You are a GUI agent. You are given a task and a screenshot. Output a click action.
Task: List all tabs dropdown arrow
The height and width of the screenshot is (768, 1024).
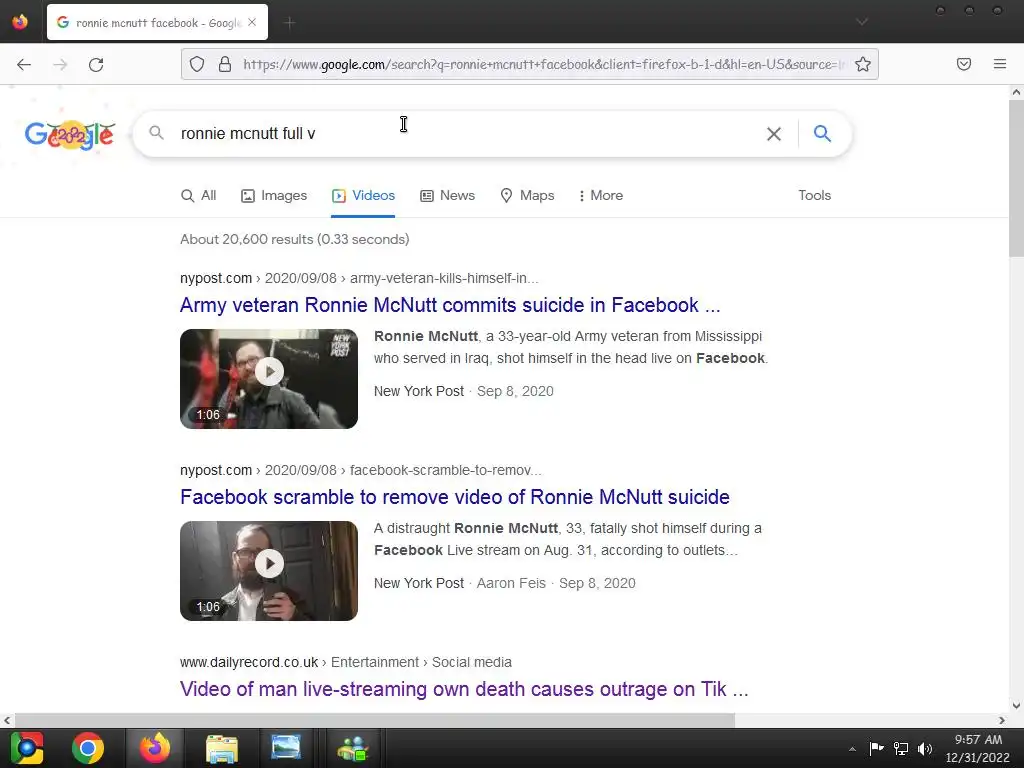tap(862, 22)
